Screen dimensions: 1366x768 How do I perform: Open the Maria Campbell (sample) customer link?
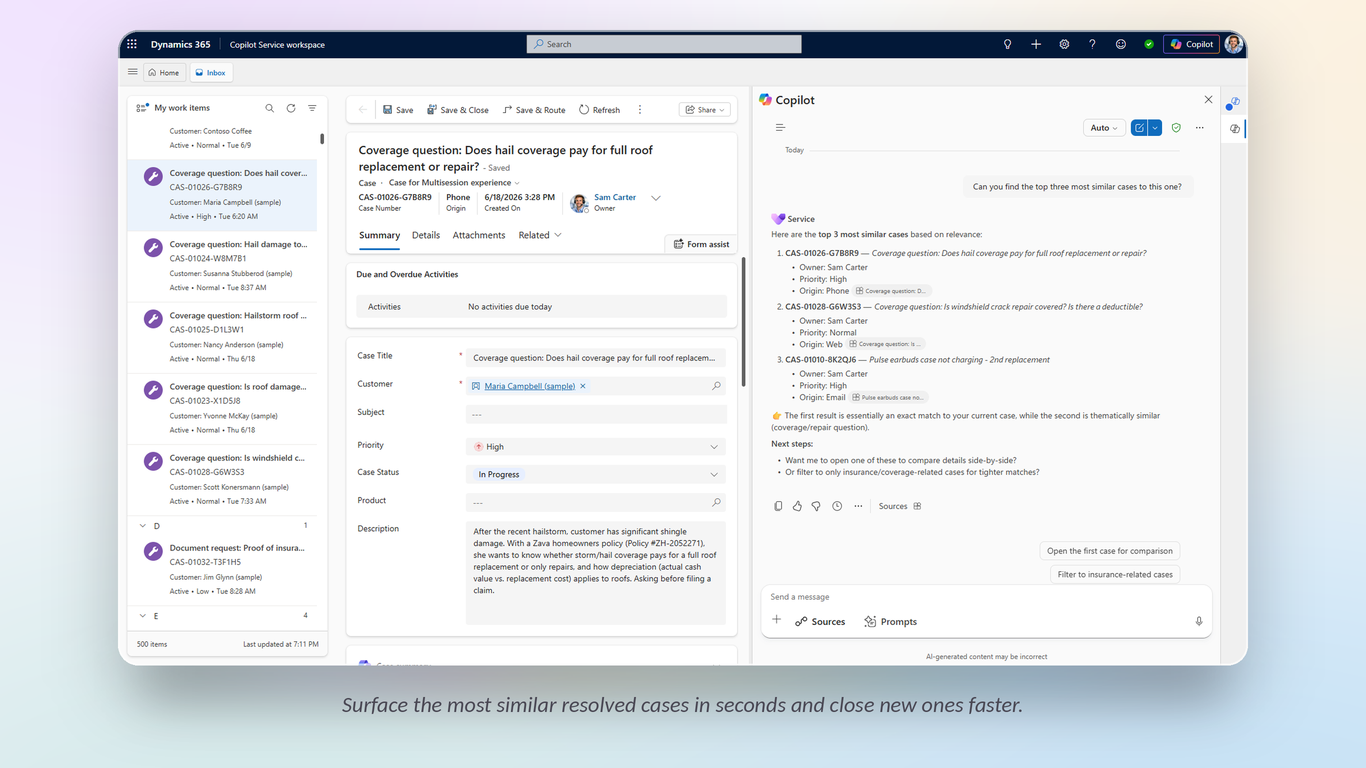tap(530, 386)
